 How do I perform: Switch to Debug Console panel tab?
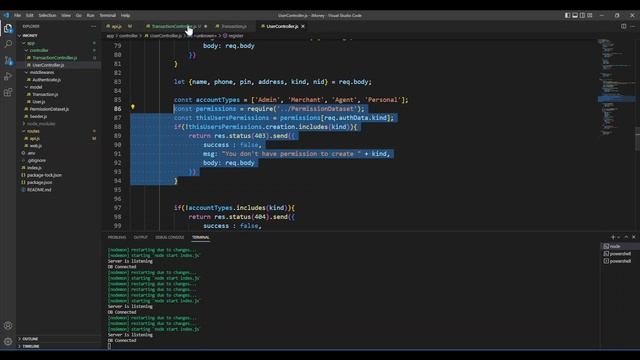[169, 237]
